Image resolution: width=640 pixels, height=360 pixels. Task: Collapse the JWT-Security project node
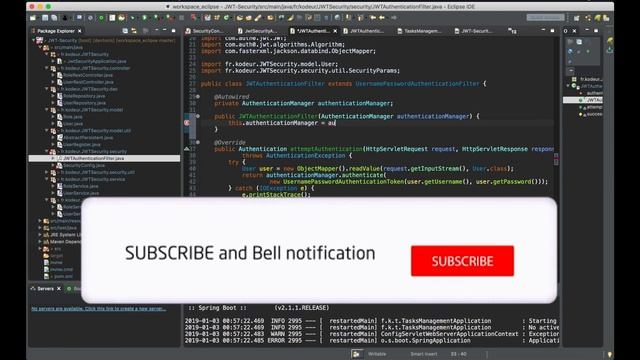(x=33, y=40)
